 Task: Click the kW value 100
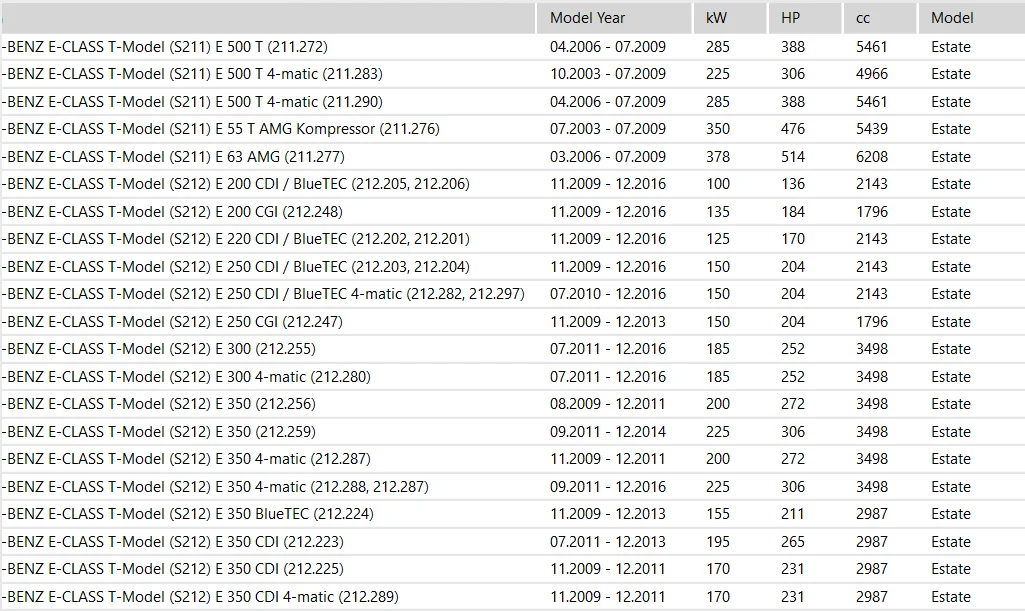[x=718, y=184]
